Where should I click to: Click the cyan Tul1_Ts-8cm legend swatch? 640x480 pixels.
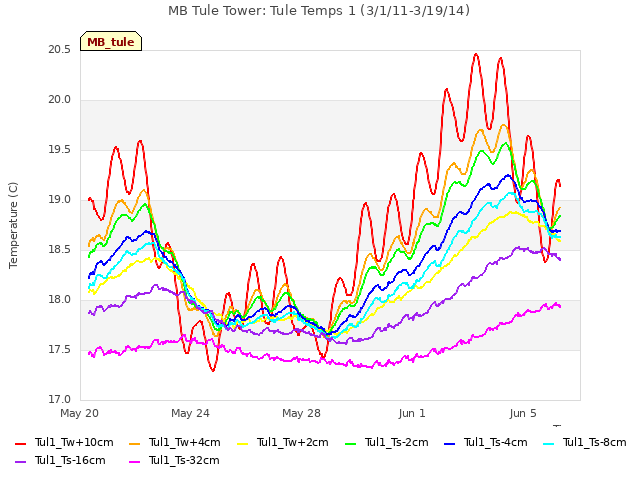tap(549, 443)
